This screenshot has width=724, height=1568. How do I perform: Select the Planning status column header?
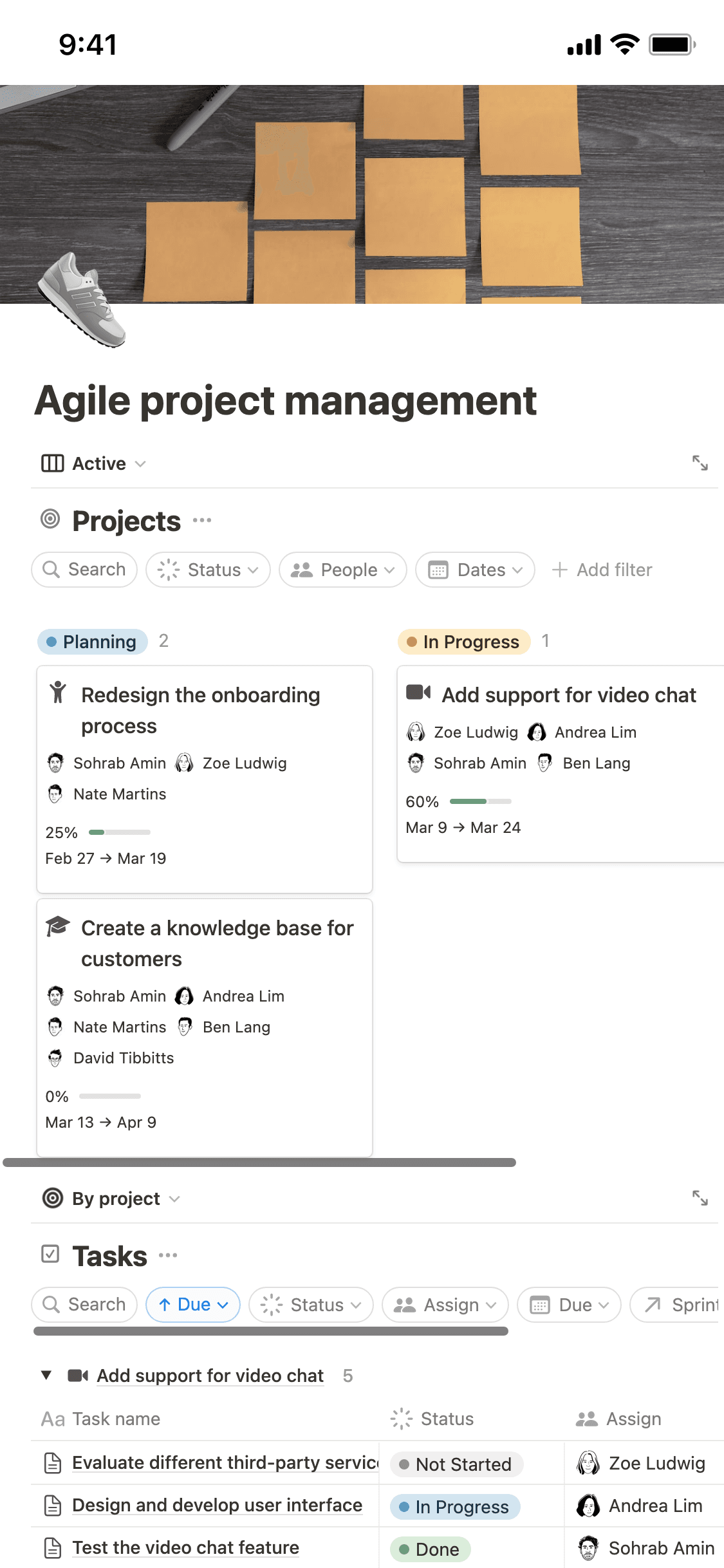pyautogui.click(x=92, y=642)
